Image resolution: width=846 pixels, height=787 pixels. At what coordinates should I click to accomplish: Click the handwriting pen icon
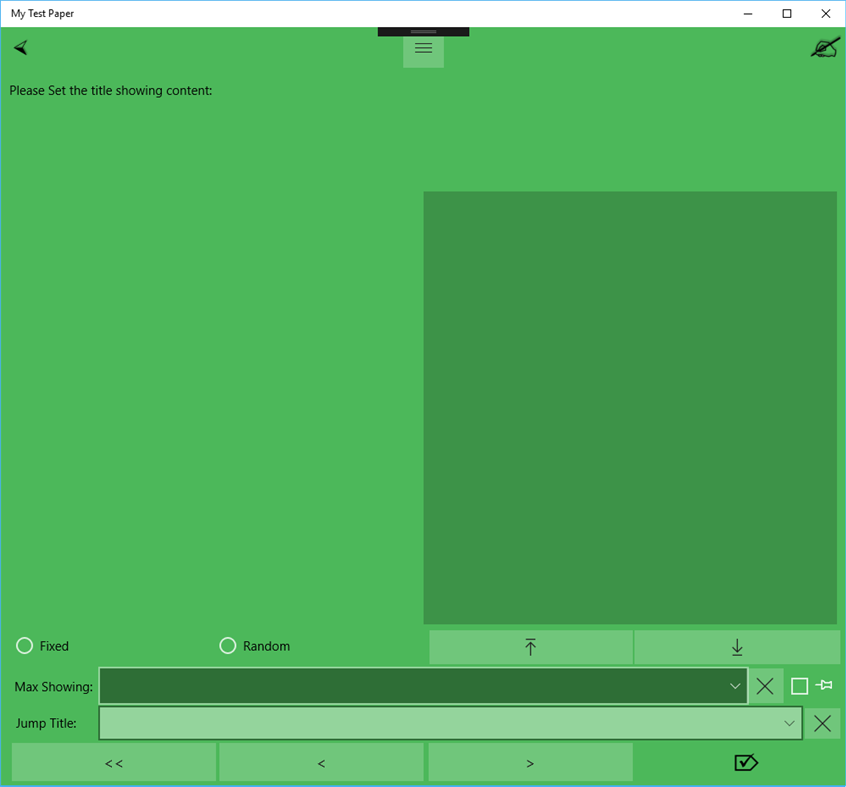[825, 47]
